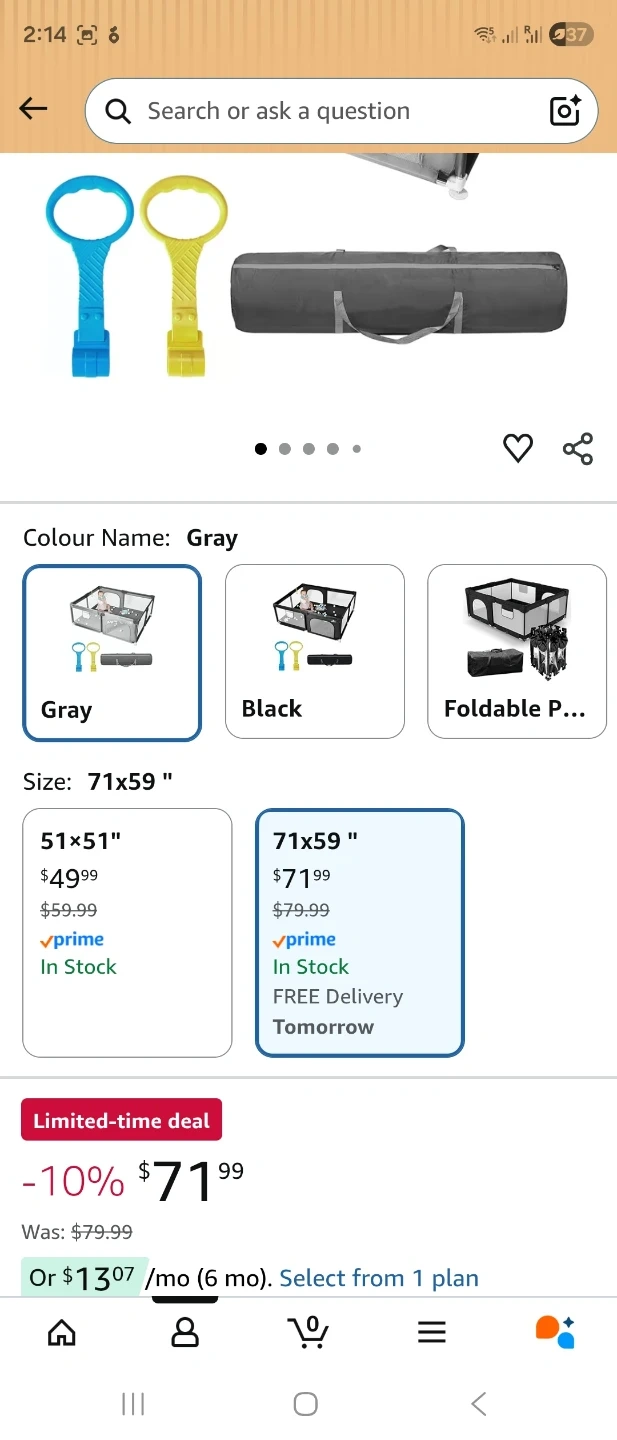This screenshot has width=617, height=1440.
Task: Tap the share icon
Action: tap(578, 449)
